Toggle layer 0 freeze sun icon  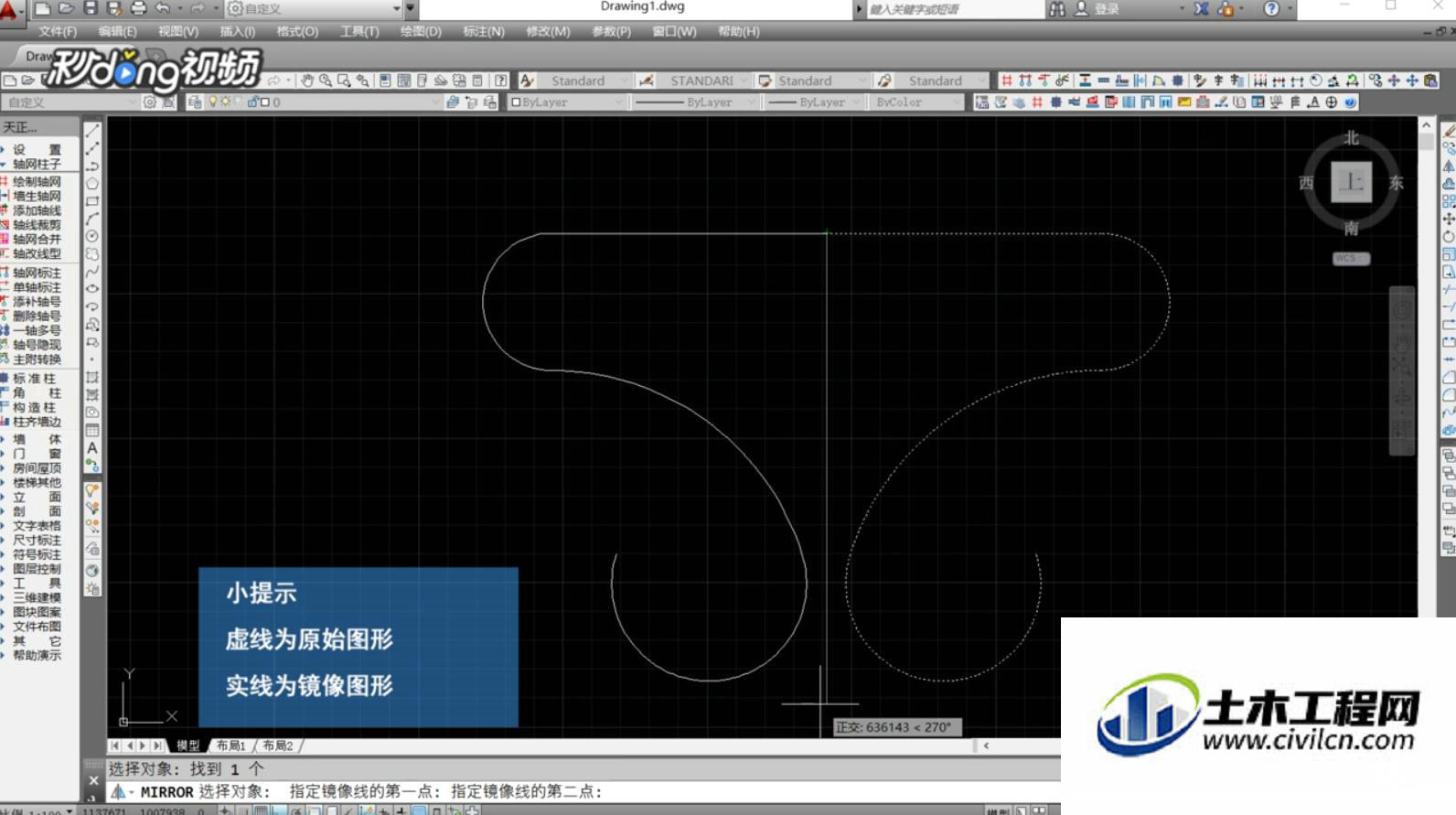tap(225, 102)
